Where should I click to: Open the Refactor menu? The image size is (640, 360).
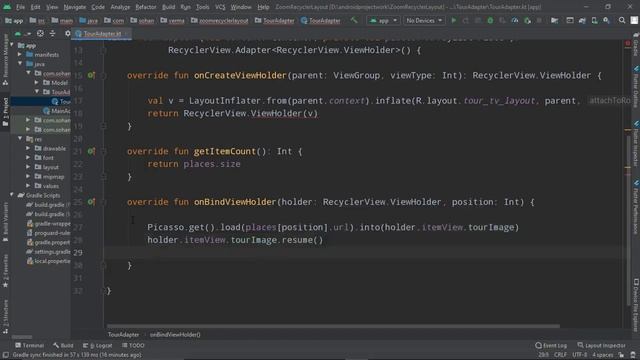pyautogui.click(x=146, y=7)
